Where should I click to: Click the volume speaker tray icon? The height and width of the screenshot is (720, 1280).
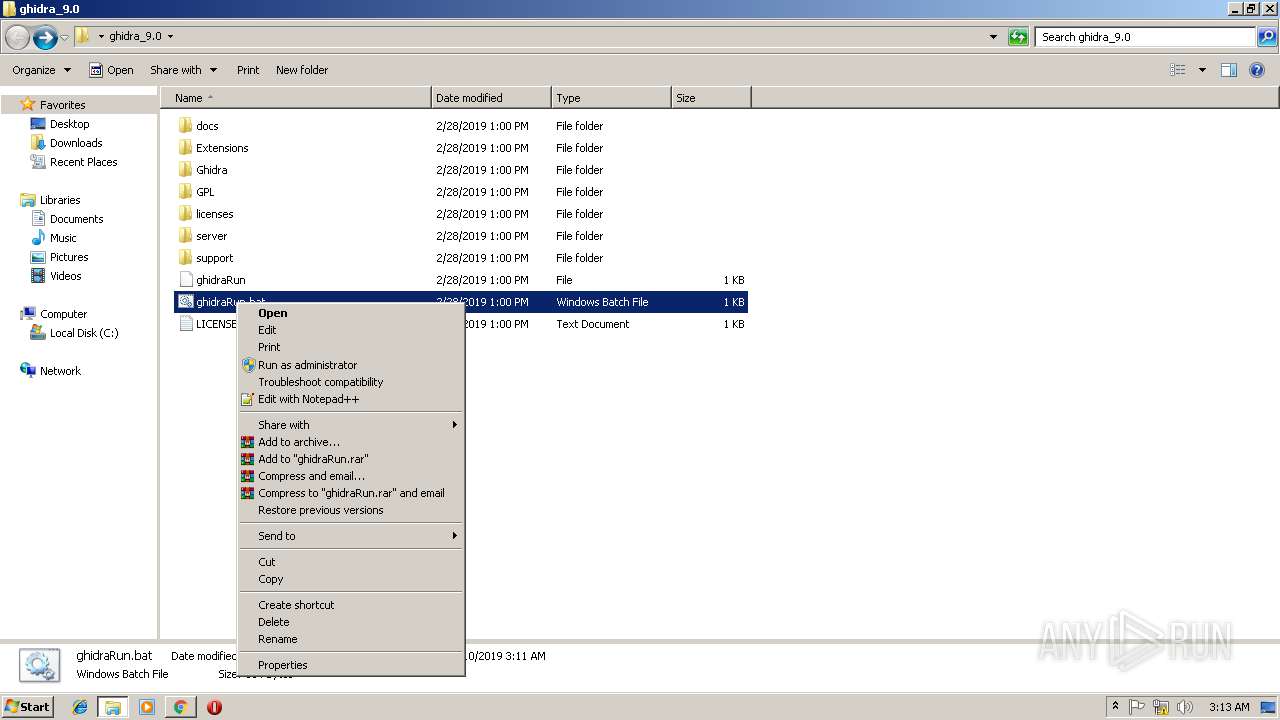(1185, 707)
